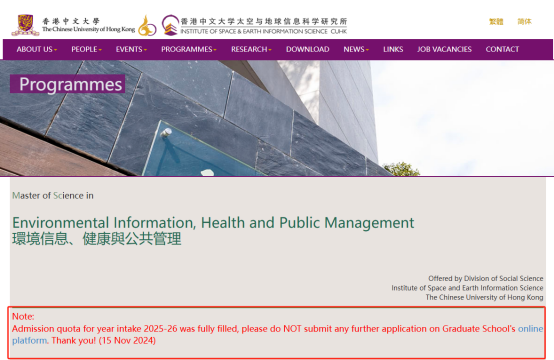The image size is (554, 360).
Task: Go to the DOWNLOAD page
Action: (308, 49)
